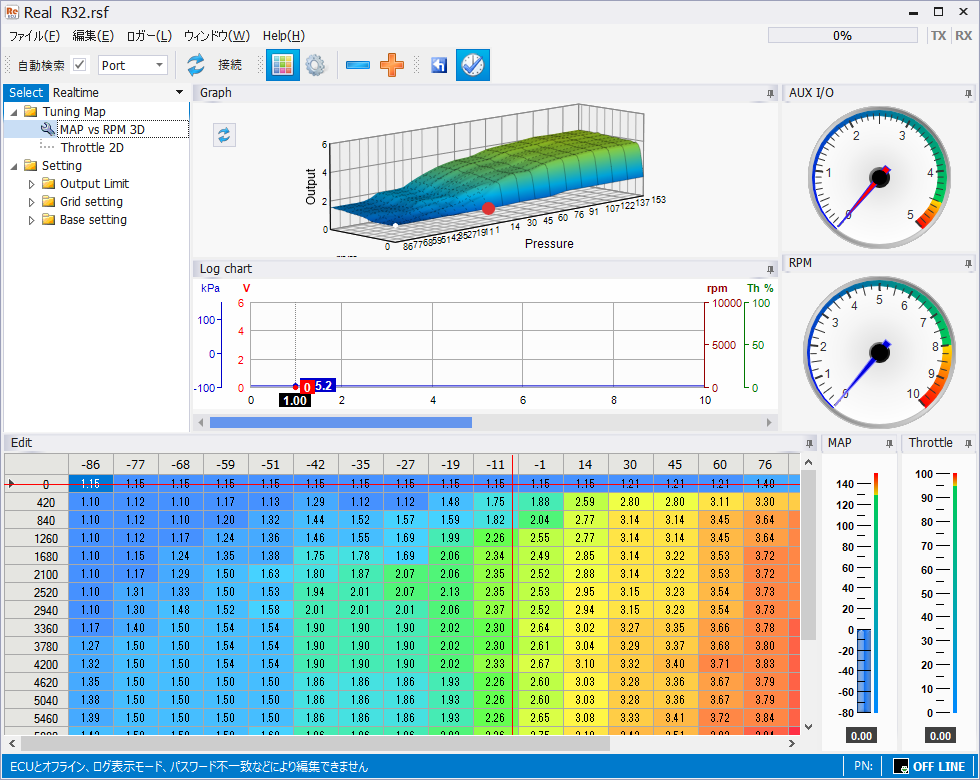980x780 pixels.
Task: Pin the MAP bar panel
Action: coord(889,443)
